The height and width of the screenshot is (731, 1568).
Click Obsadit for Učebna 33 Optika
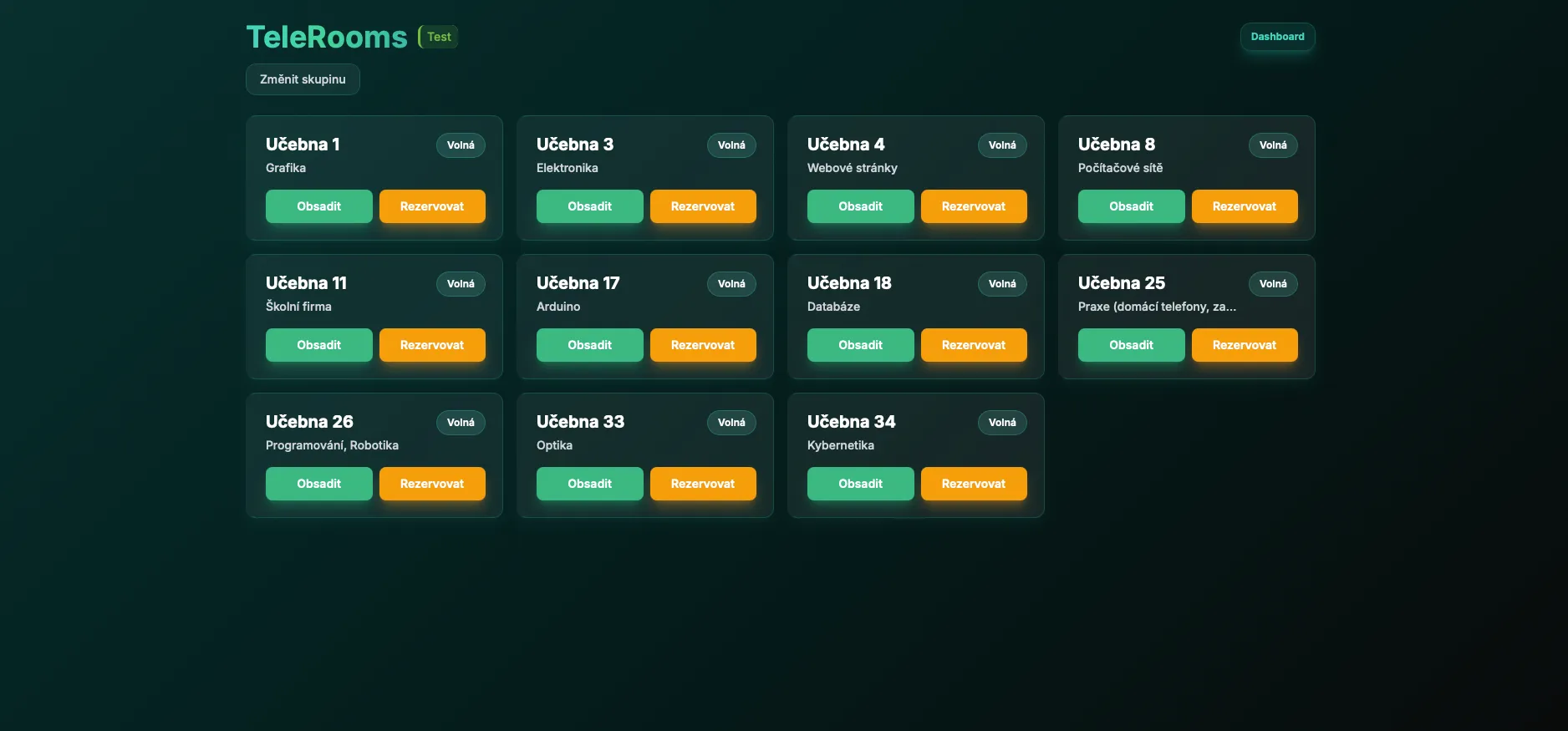click(x=589, y=484)
